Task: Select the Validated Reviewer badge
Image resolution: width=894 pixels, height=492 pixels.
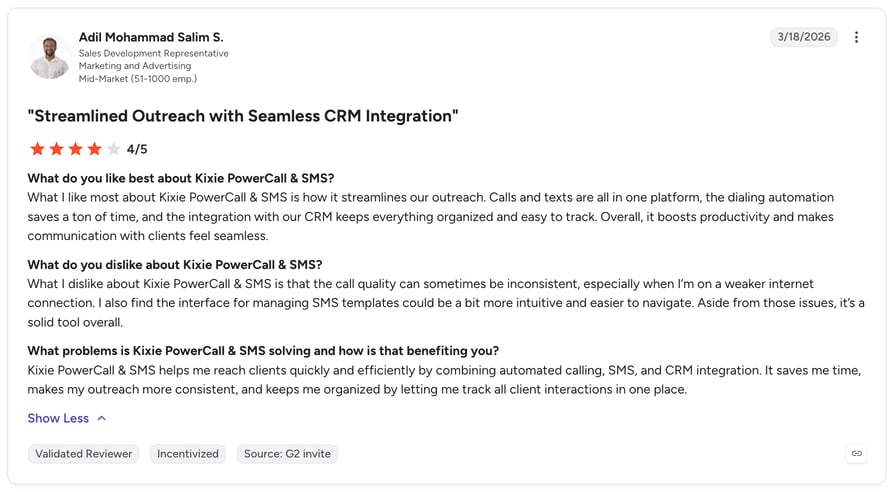Action: coord(83,454)
